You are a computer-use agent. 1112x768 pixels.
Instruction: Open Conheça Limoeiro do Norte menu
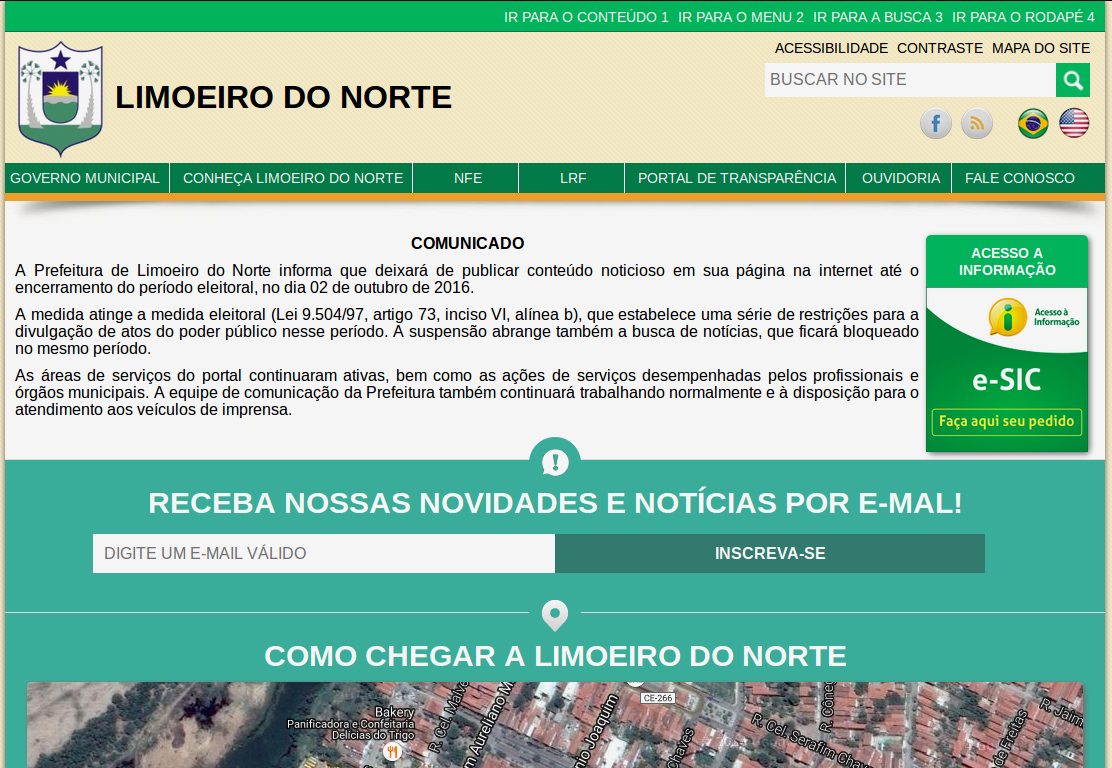(x=293, y=178)
